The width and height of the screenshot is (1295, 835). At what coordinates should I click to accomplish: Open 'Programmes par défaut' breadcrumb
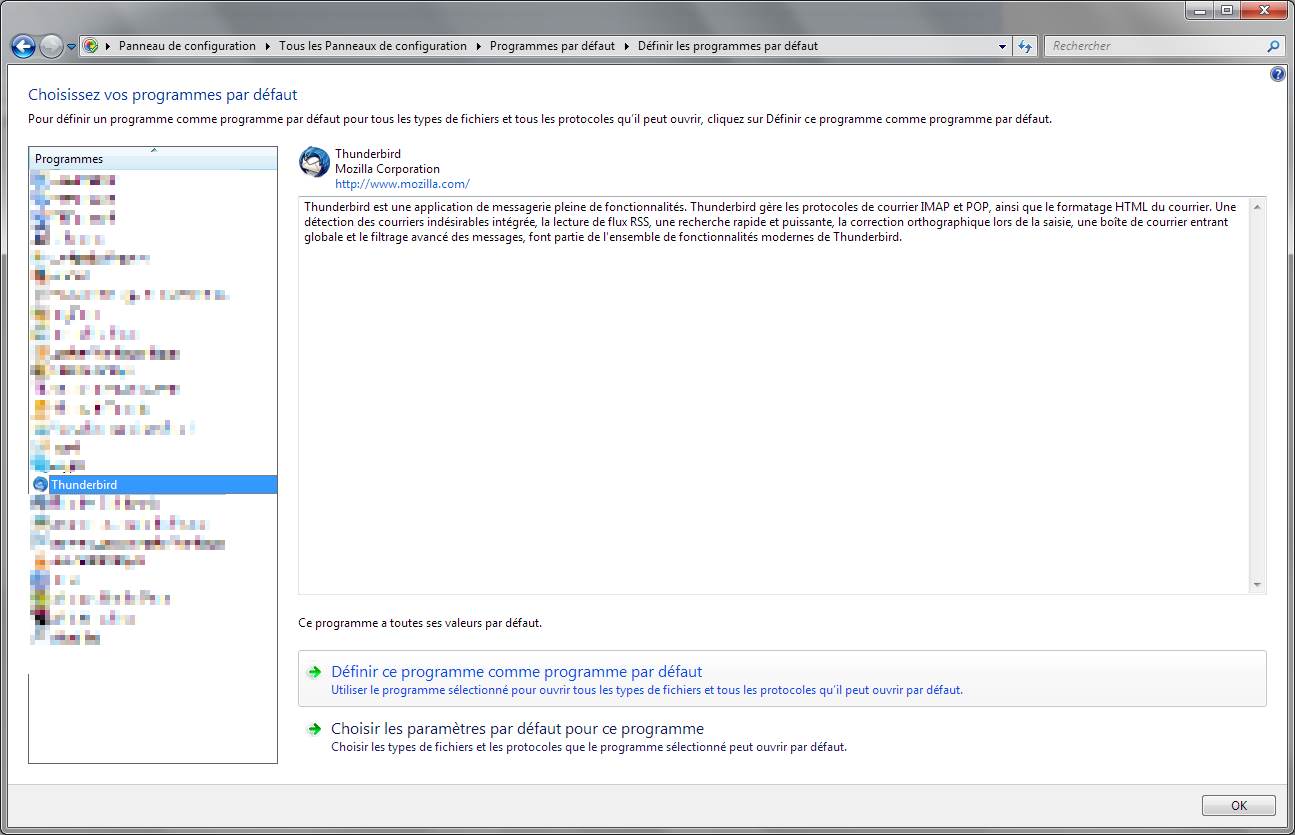[x=552, y=46]
